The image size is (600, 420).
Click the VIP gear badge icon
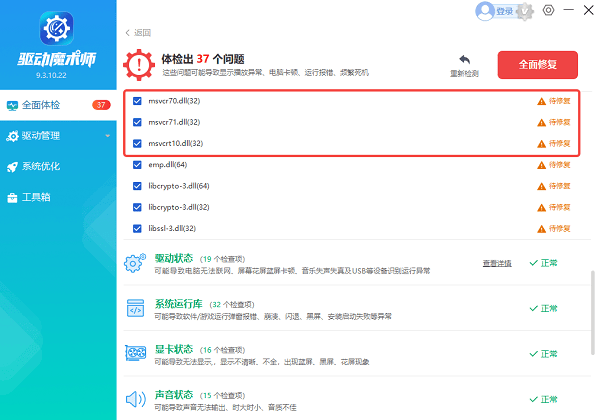coord(525,11)
